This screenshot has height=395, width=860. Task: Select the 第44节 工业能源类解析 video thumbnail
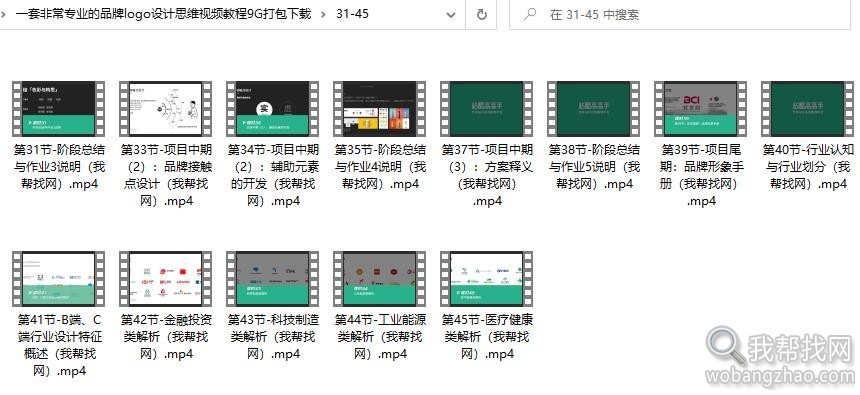(379, 279)
